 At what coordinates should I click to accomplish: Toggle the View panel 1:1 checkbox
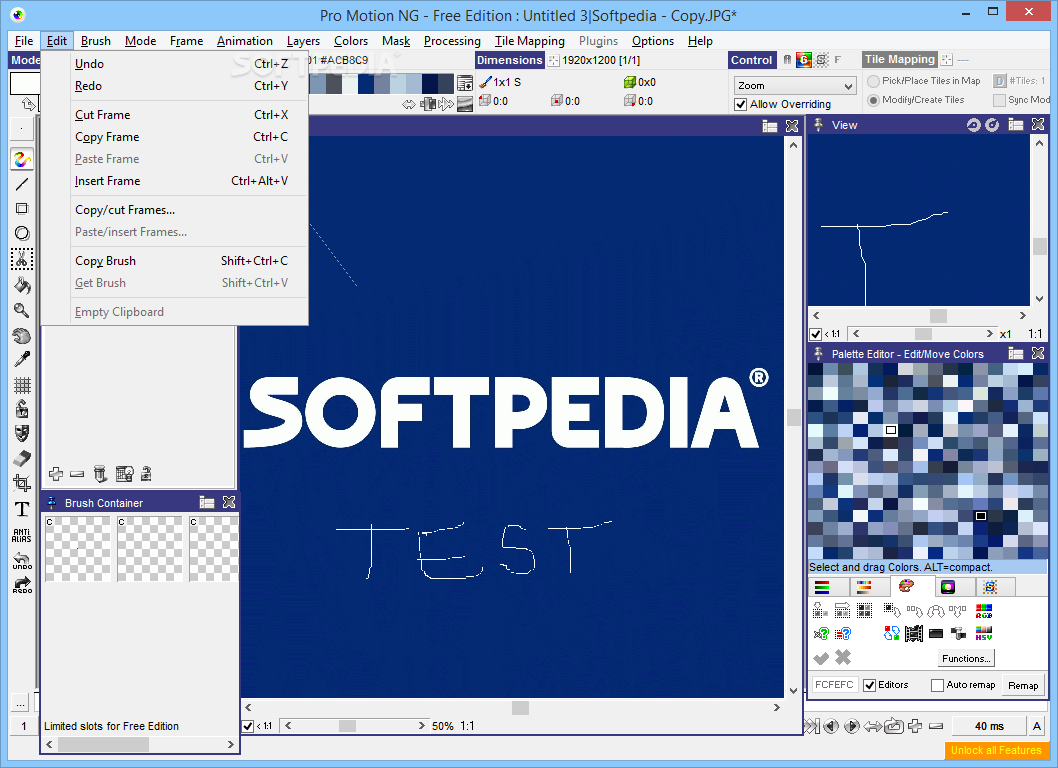(816, 334)
